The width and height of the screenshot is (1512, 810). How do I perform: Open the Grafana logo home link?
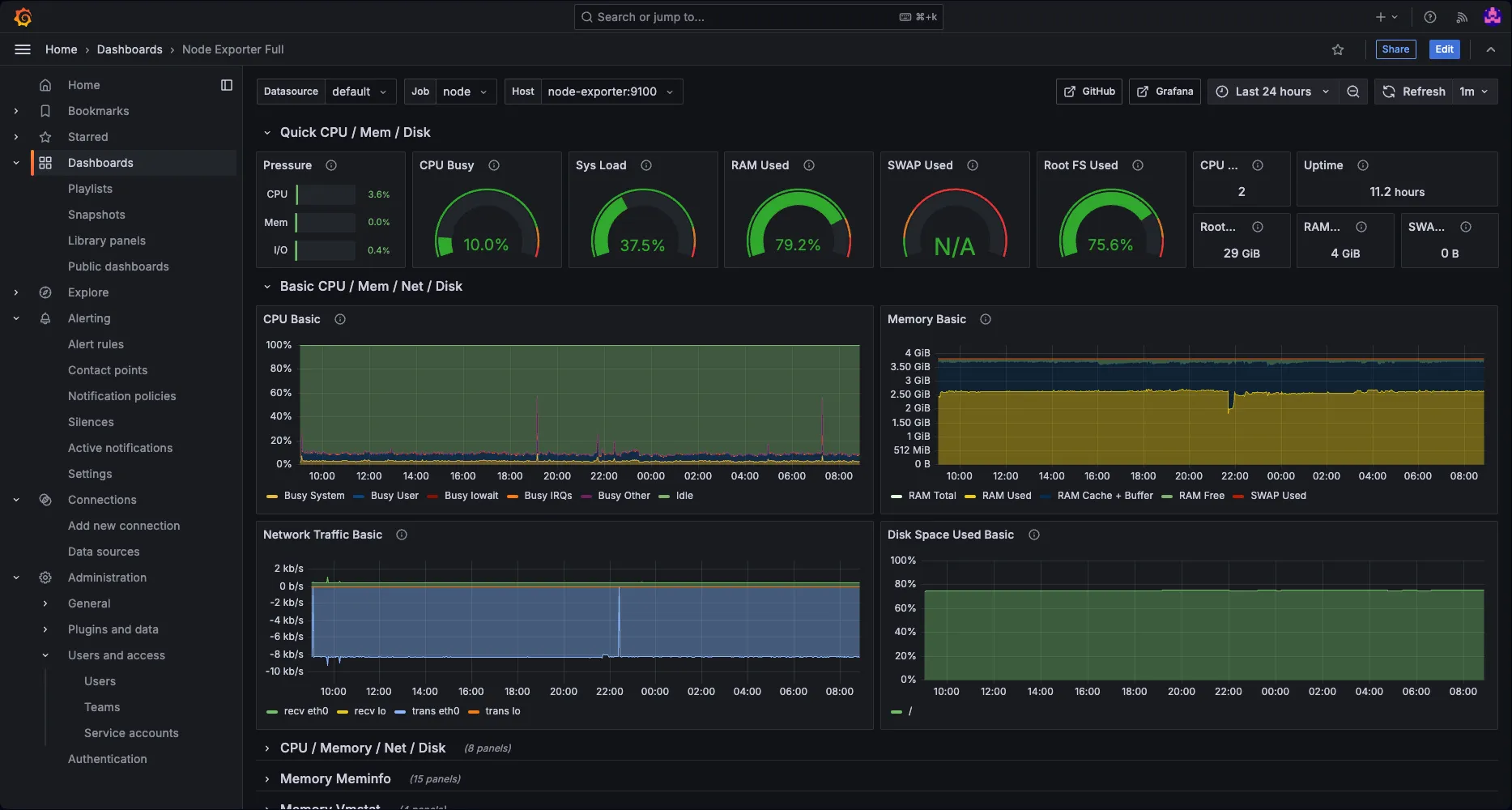pyautogui.click(x=23, y=17)
